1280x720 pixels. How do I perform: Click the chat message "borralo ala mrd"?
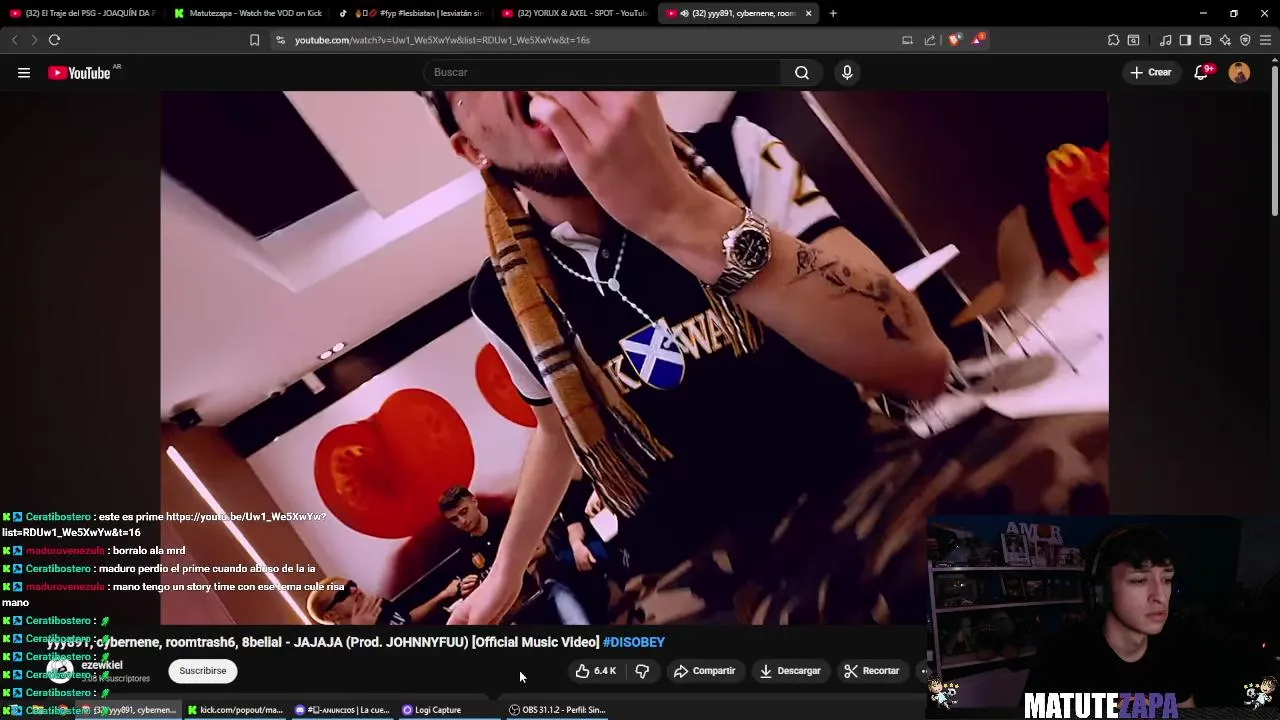pos(148,551)
